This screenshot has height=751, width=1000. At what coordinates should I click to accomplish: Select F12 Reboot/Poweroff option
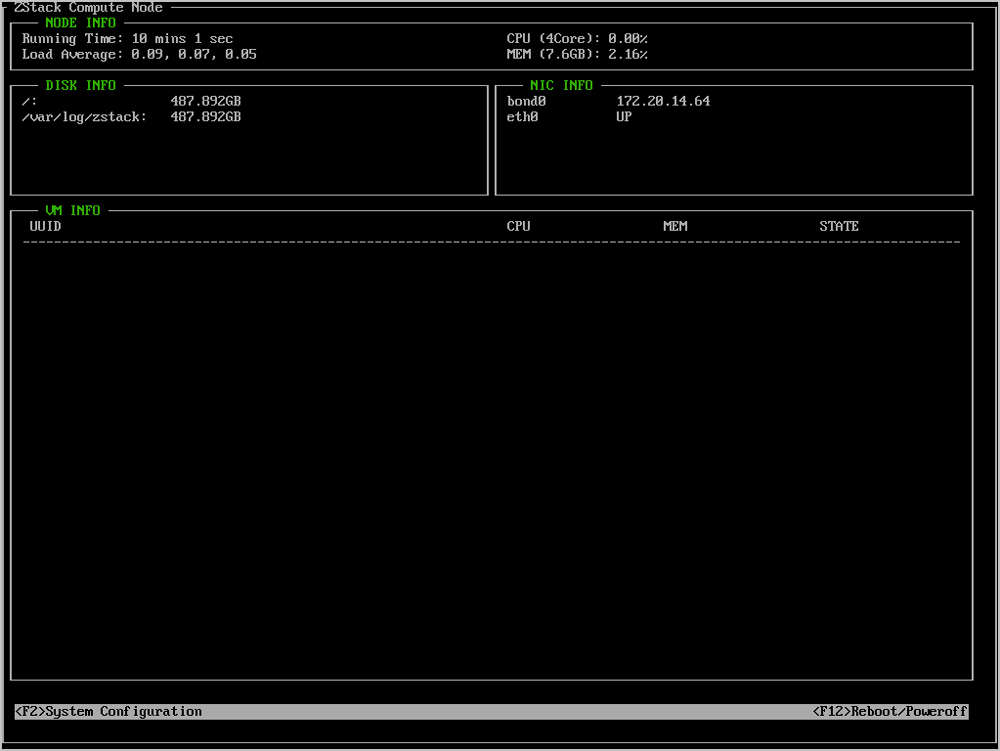pos(890,712)
